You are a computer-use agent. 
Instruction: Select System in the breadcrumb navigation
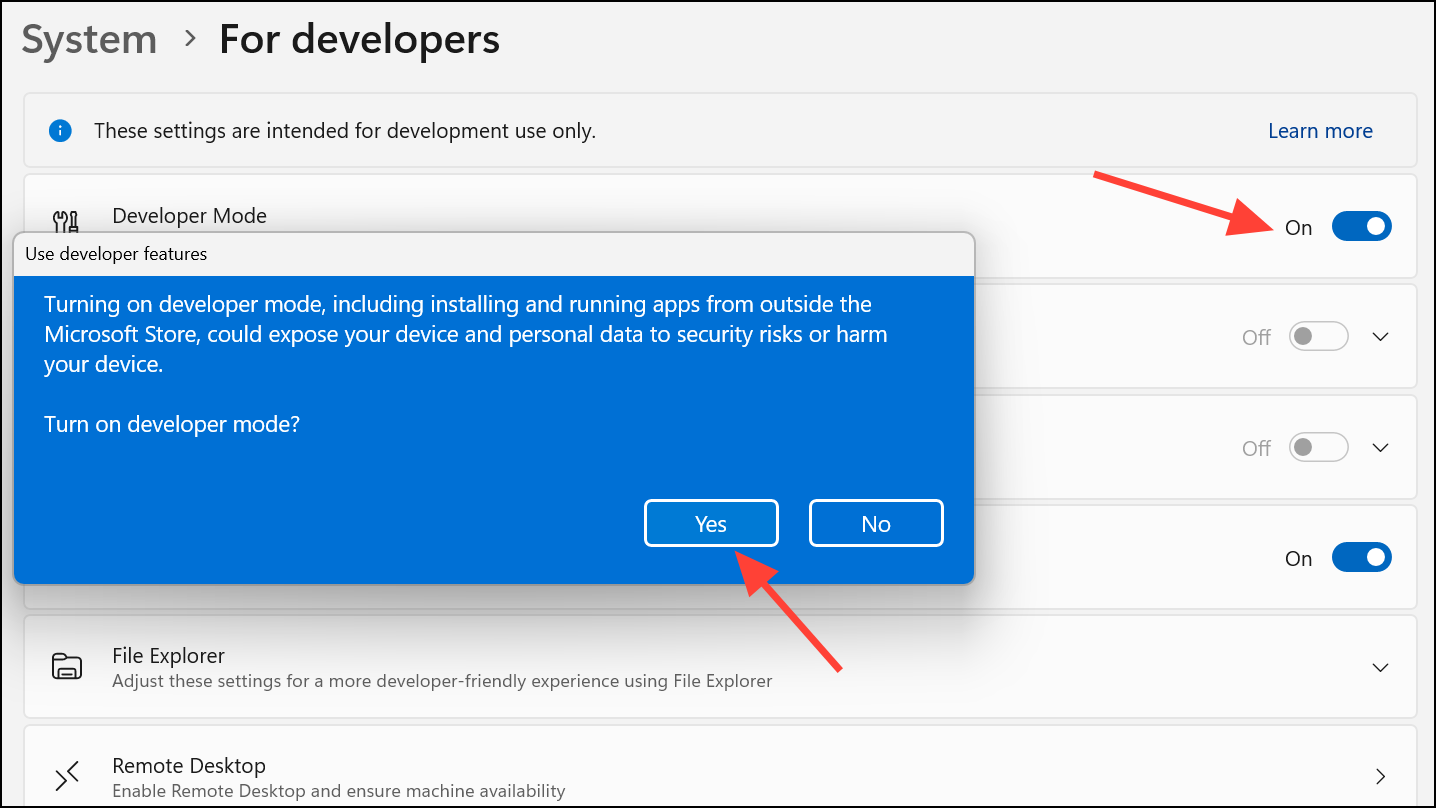pos(88,39)
